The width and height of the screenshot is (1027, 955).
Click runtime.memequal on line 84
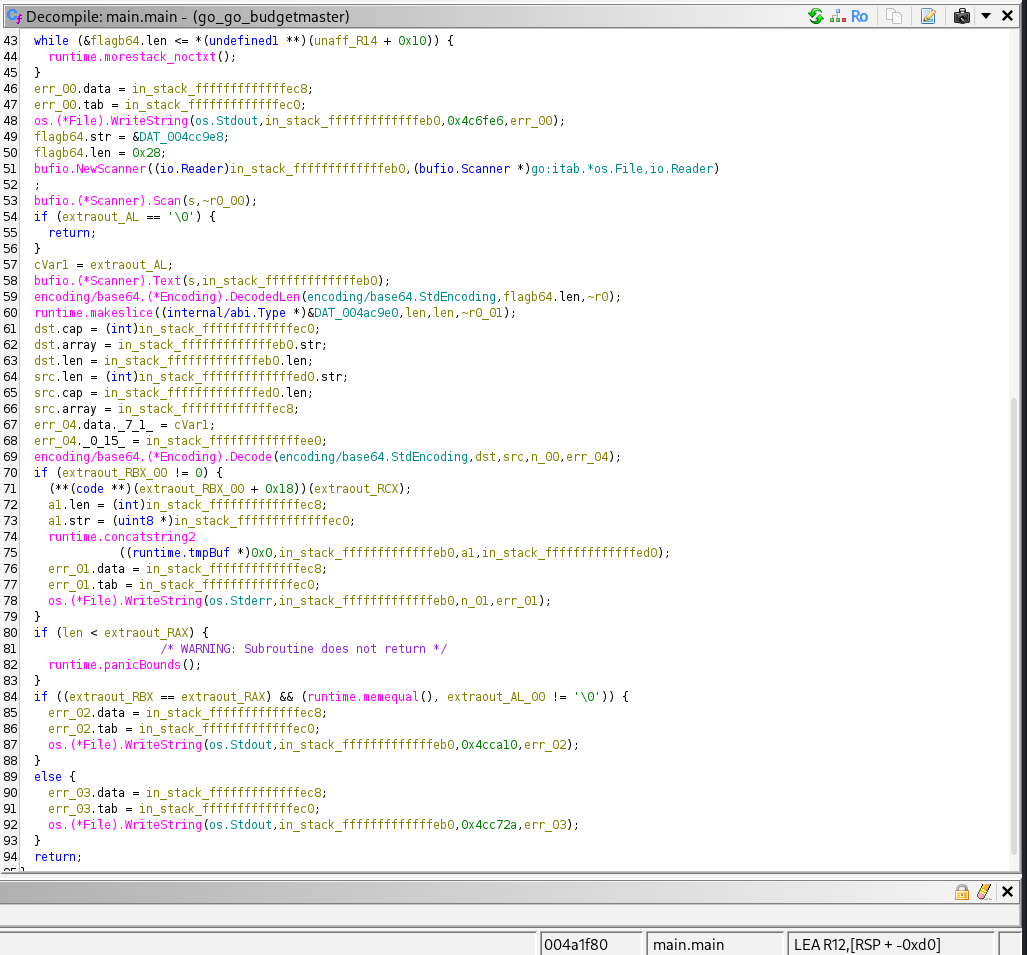pos(363,697)
